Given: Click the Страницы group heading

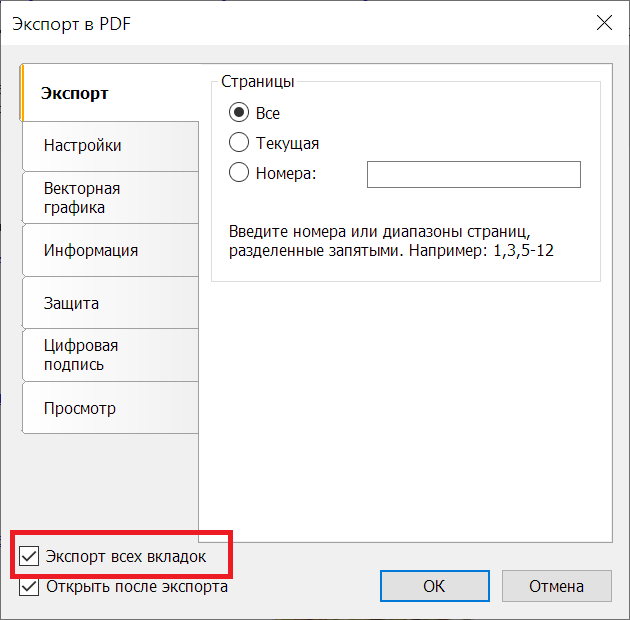Looking at the screenshot, I should (258, 82).
